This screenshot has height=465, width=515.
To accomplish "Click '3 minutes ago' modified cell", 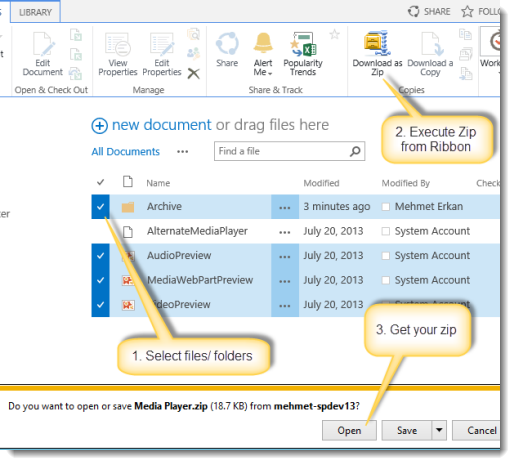I will [x=337, y=207].
